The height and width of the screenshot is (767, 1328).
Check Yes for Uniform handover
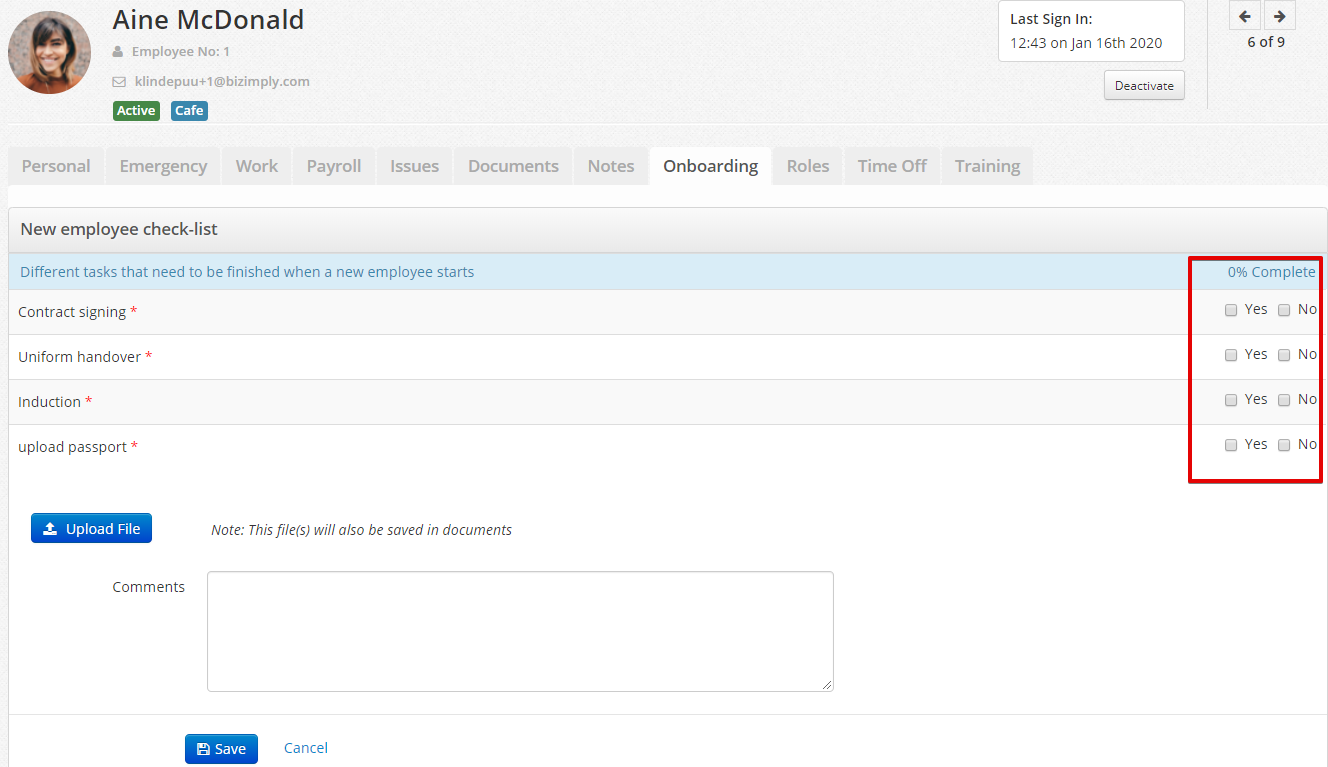[1231, 355]
